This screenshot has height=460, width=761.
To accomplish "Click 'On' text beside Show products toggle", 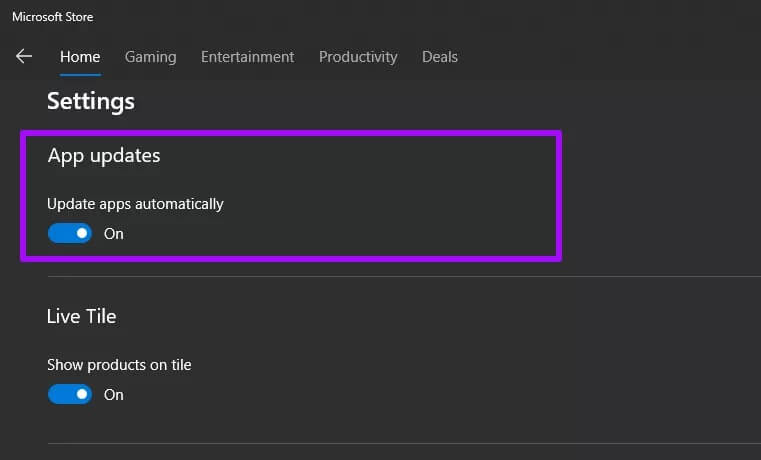I will 114,395.
